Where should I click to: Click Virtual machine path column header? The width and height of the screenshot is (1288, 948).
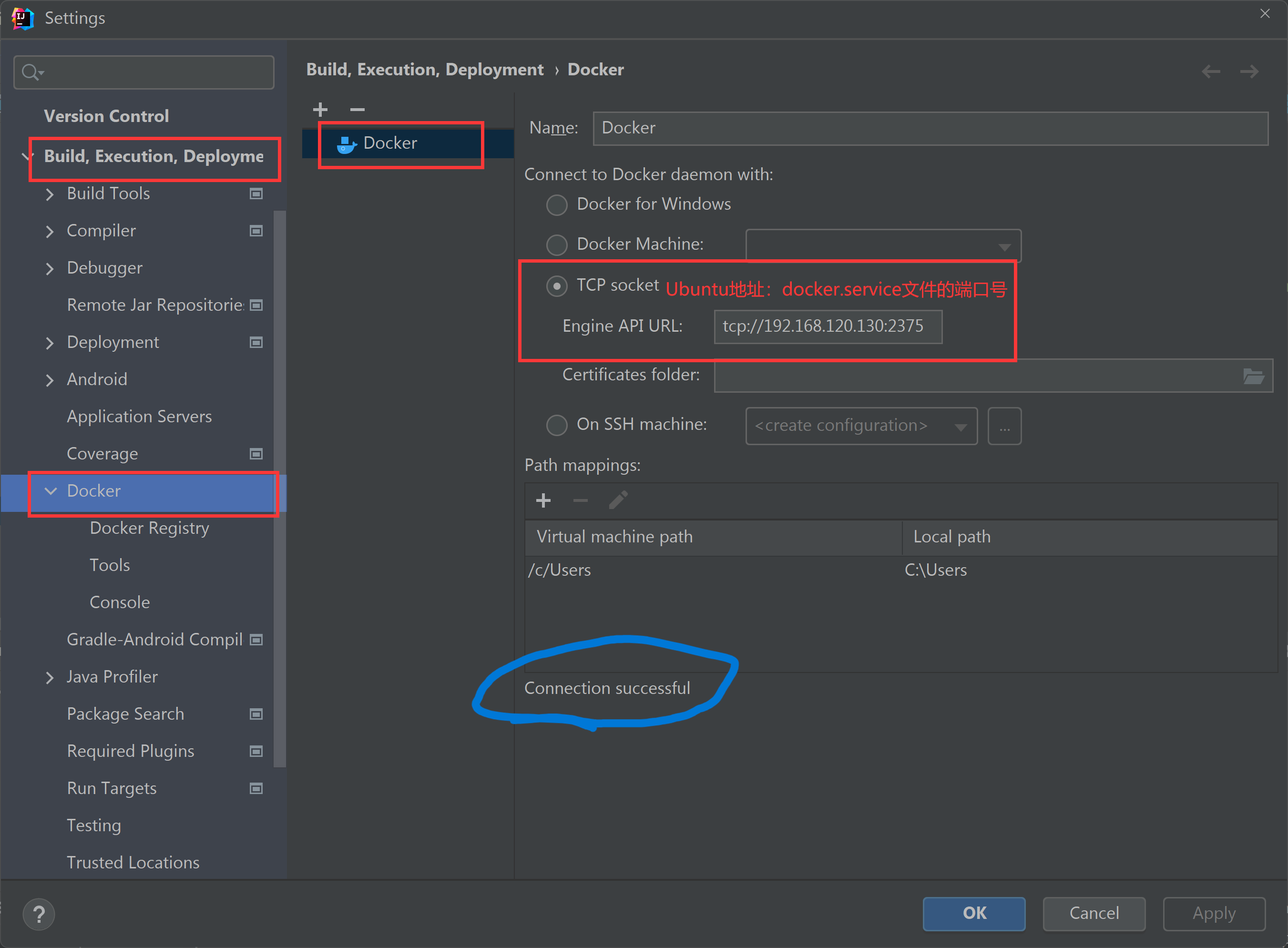(713, 537)
